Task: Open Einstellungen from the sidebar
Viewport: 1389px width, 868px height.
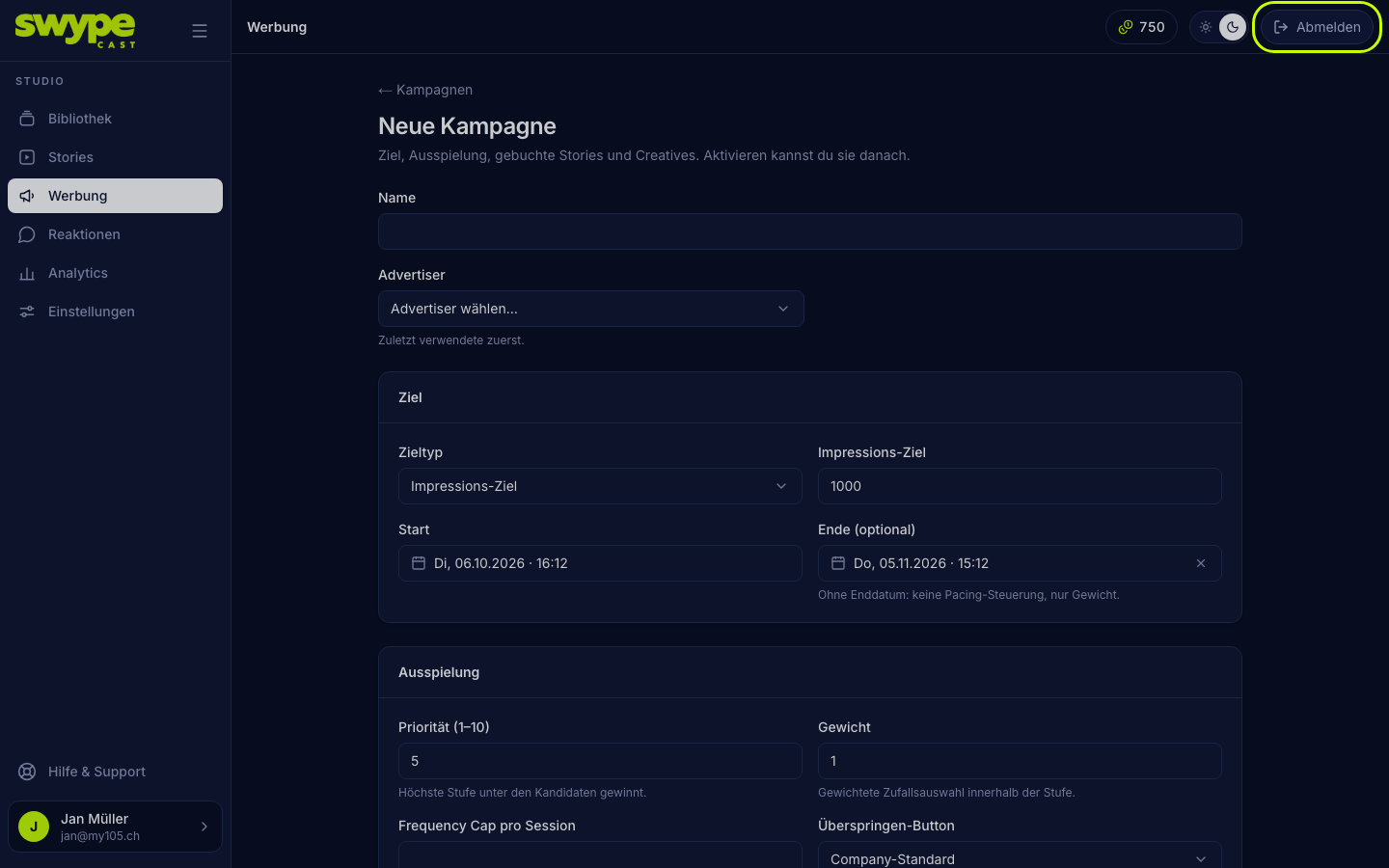Action: coord(115,312)
